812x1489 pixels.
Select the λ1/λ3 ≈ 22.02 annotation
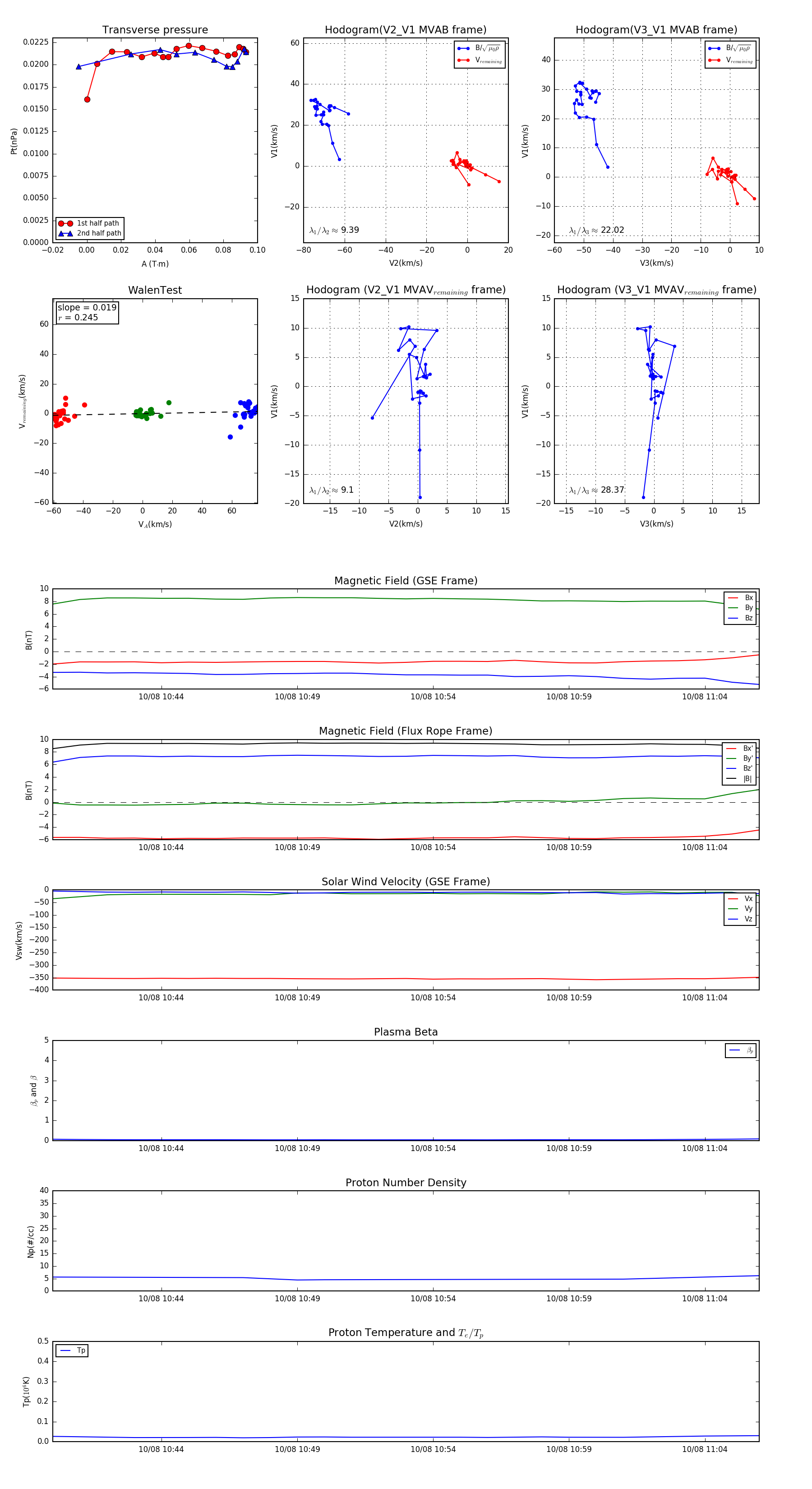pos(596,230)
